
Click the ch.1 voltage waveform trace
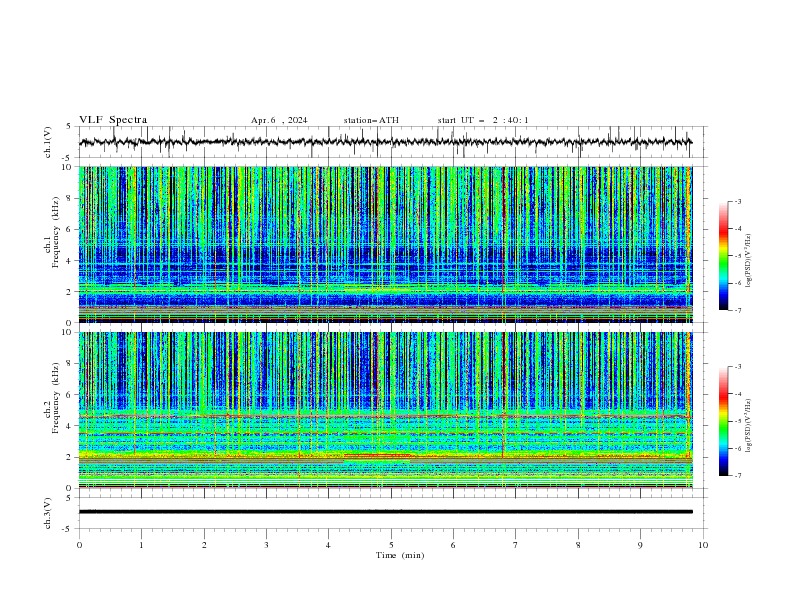385,142
